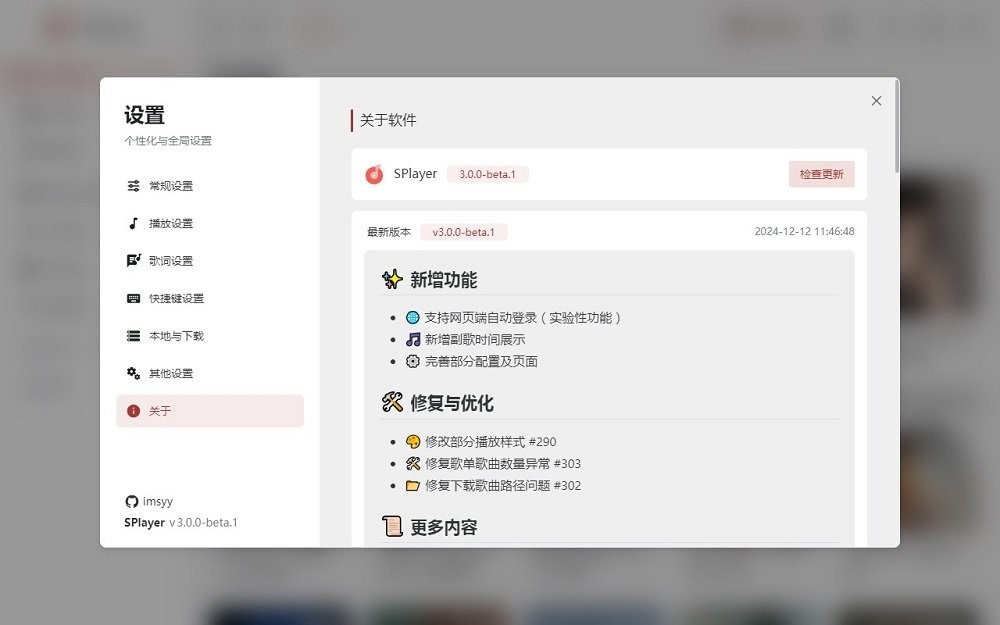Click the 3.0.0-beta.1 tag beside SPlayer
The width and height of the screenshot is (1000, 625).
487,174
